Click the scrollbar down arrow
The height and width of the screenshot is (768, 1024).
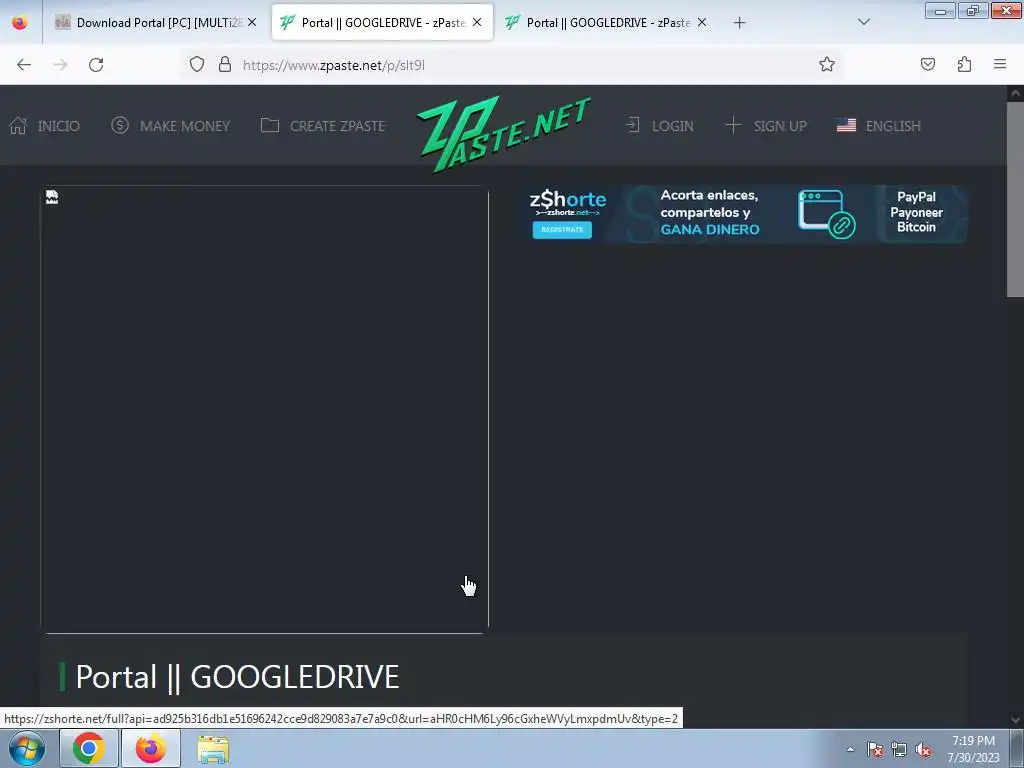point(1015,720)
